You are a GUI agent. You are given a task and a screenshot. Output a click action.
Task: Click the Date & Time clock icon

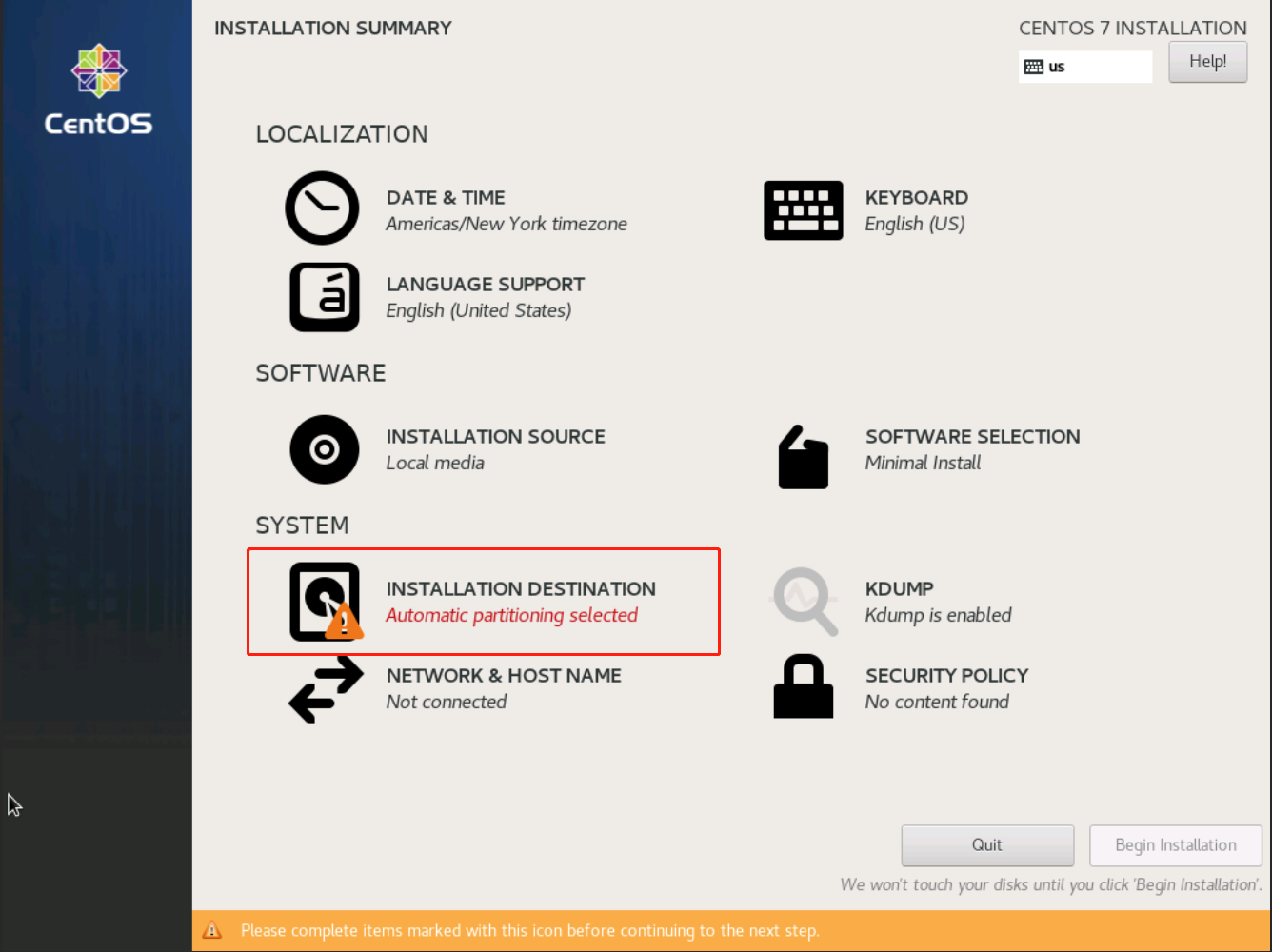322,208
